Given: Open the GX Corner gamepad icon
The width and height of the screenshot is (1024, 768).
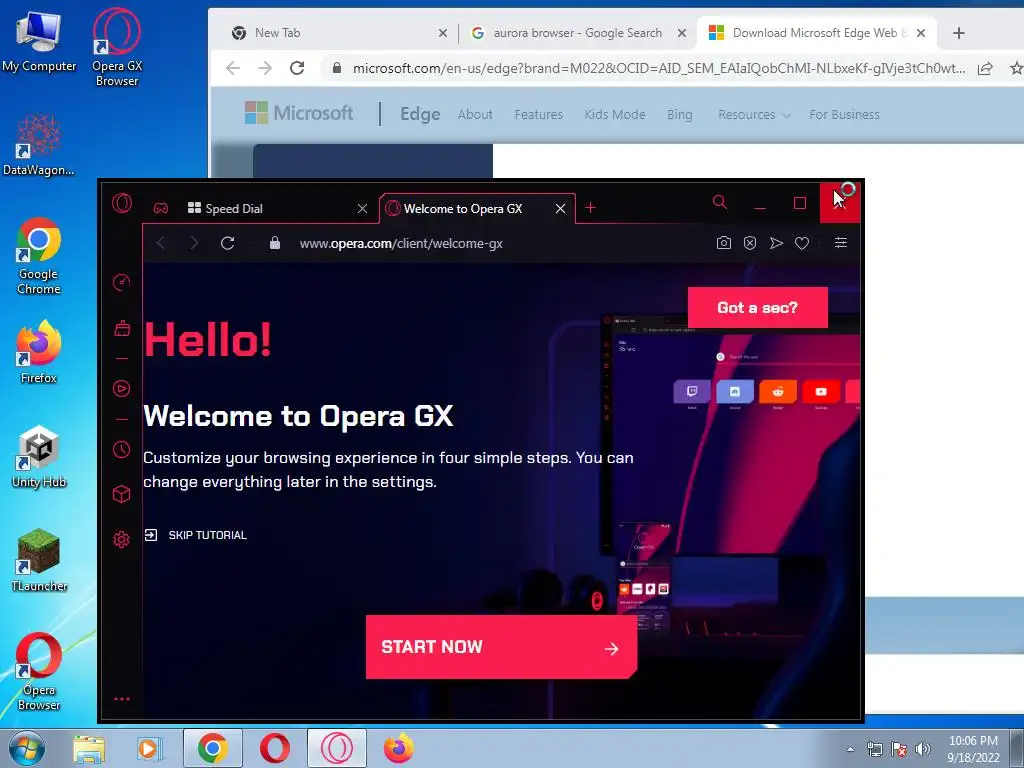Looking at the screenshot, I should tap(161, 208).
